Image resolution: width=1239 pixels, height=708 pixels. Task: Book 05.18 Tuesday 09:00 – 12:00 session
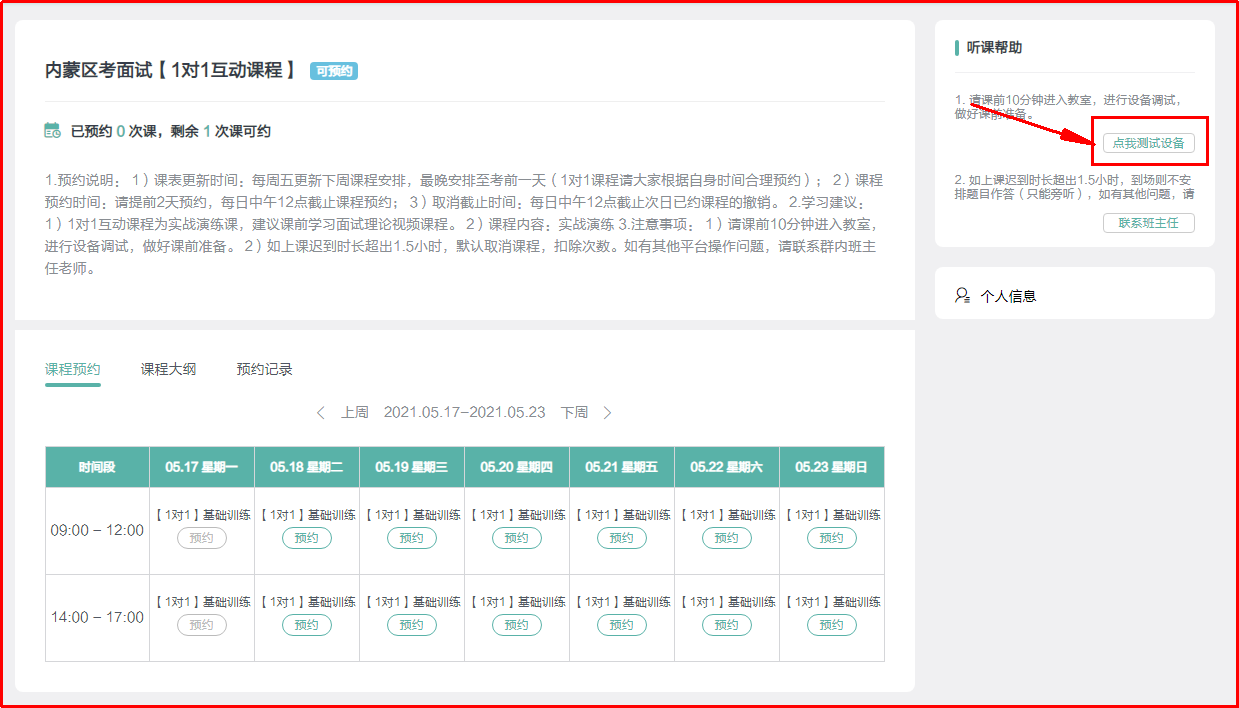pyautogui.click(x=307, y=538)
